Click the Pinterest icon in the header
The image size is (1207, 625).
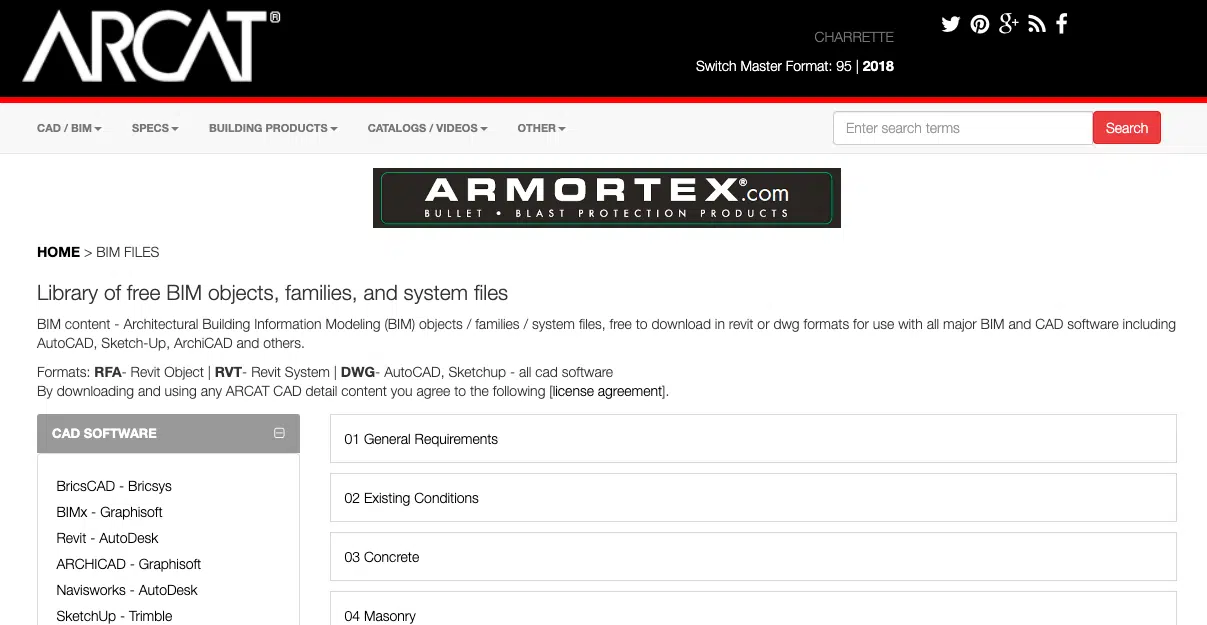click(x=979, y=24)
